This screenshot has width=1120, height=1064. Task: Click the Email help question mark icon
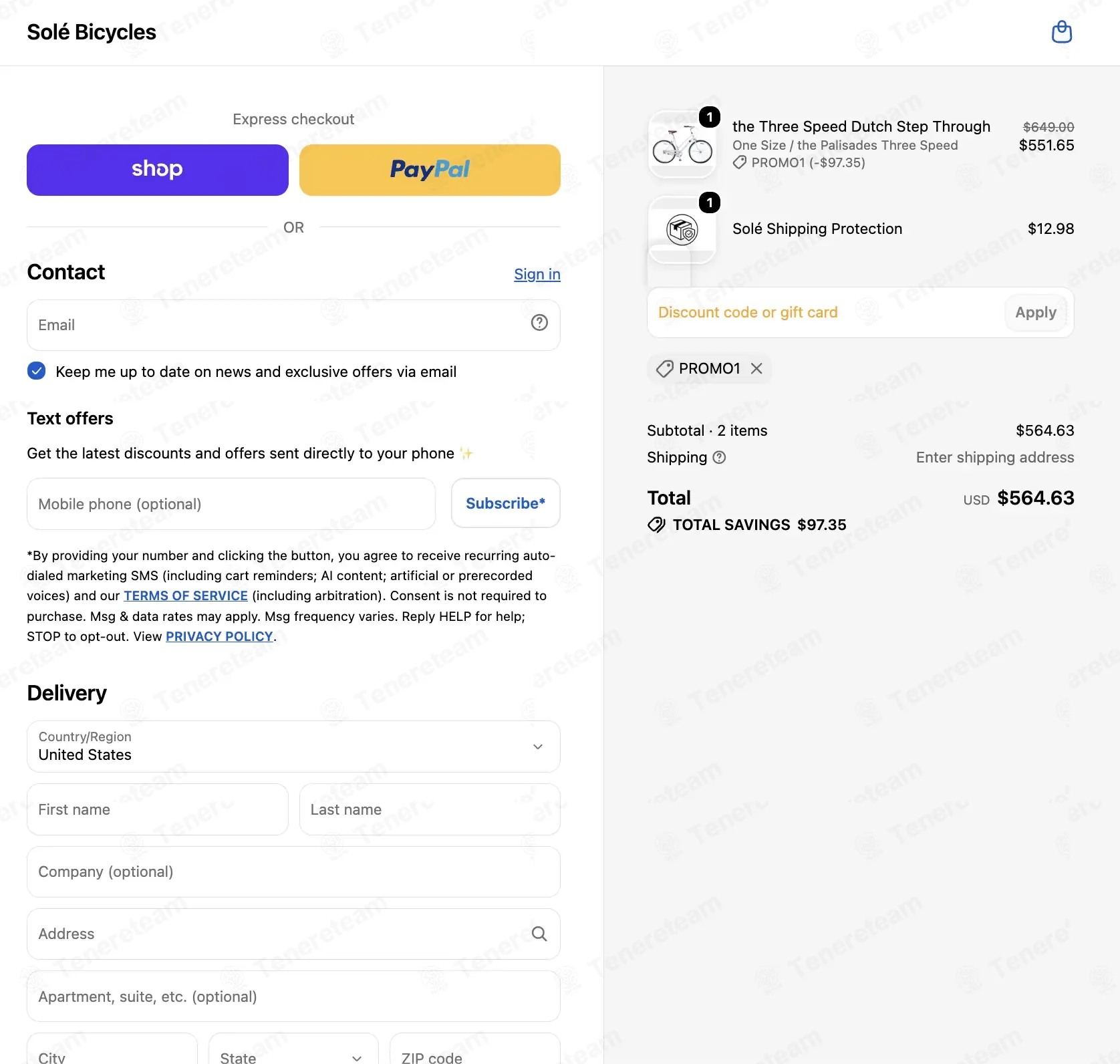tap(539, 323)
